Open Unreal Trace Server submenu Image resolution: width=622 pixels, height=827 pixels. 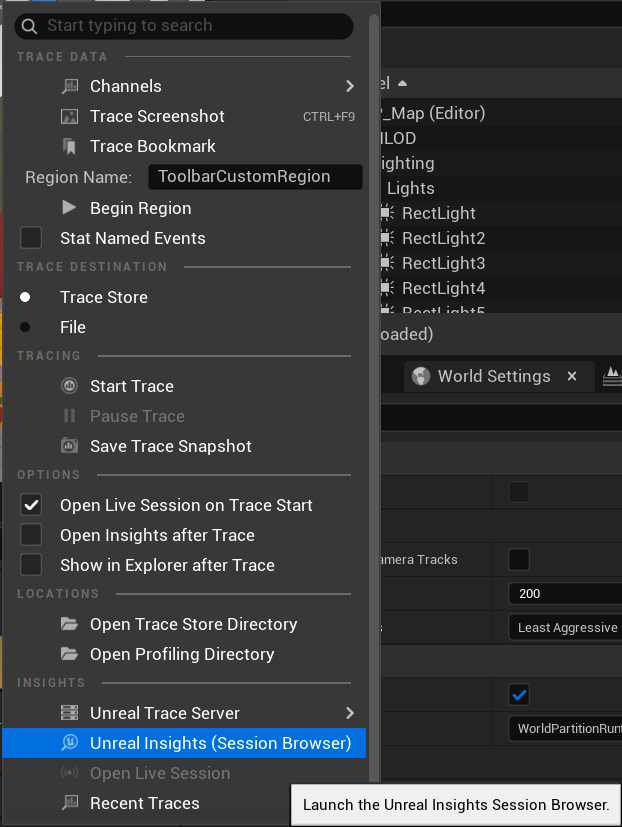[x=184, y=713]
